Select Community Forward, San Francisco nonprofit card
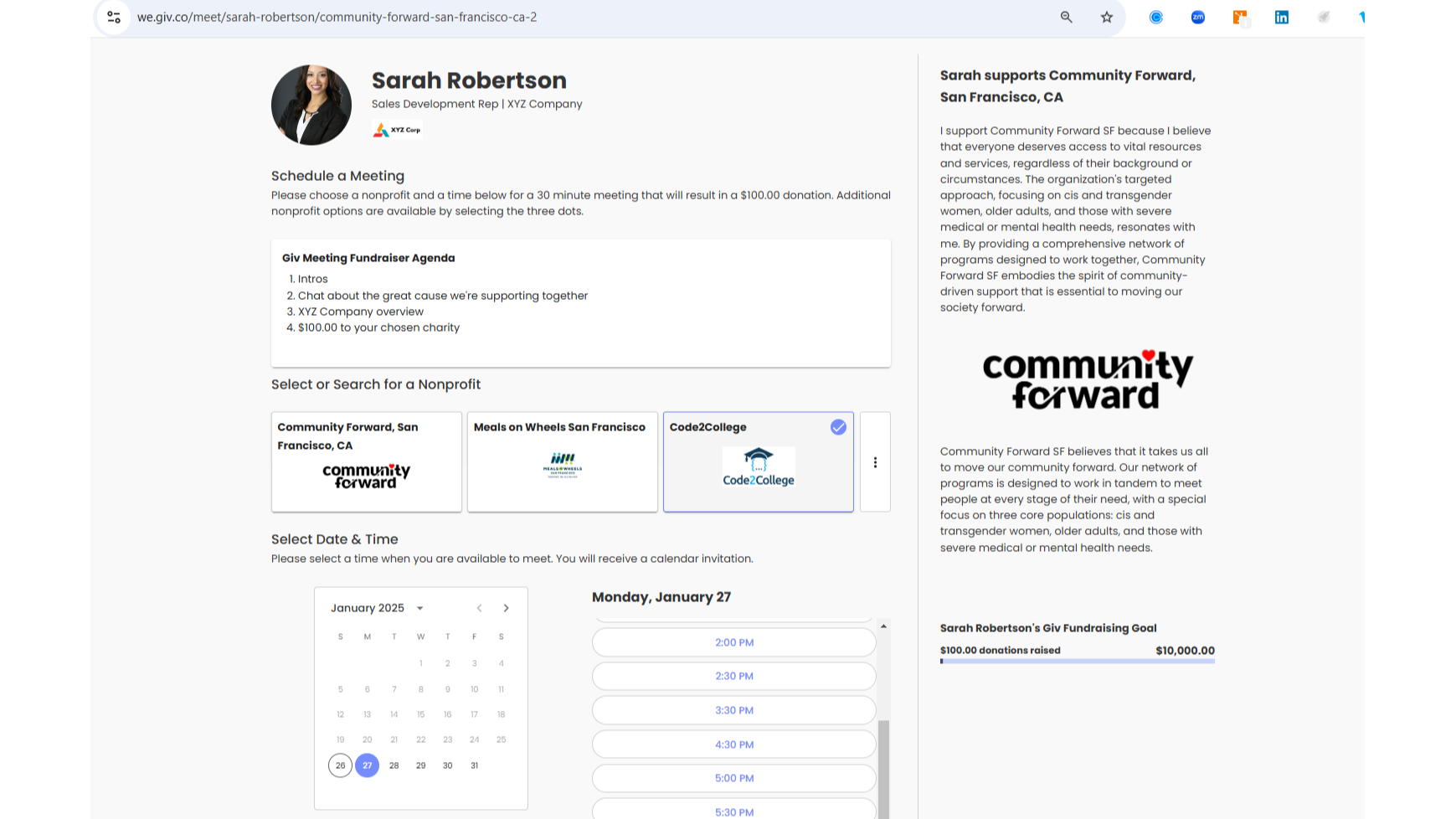 (366, 461)
